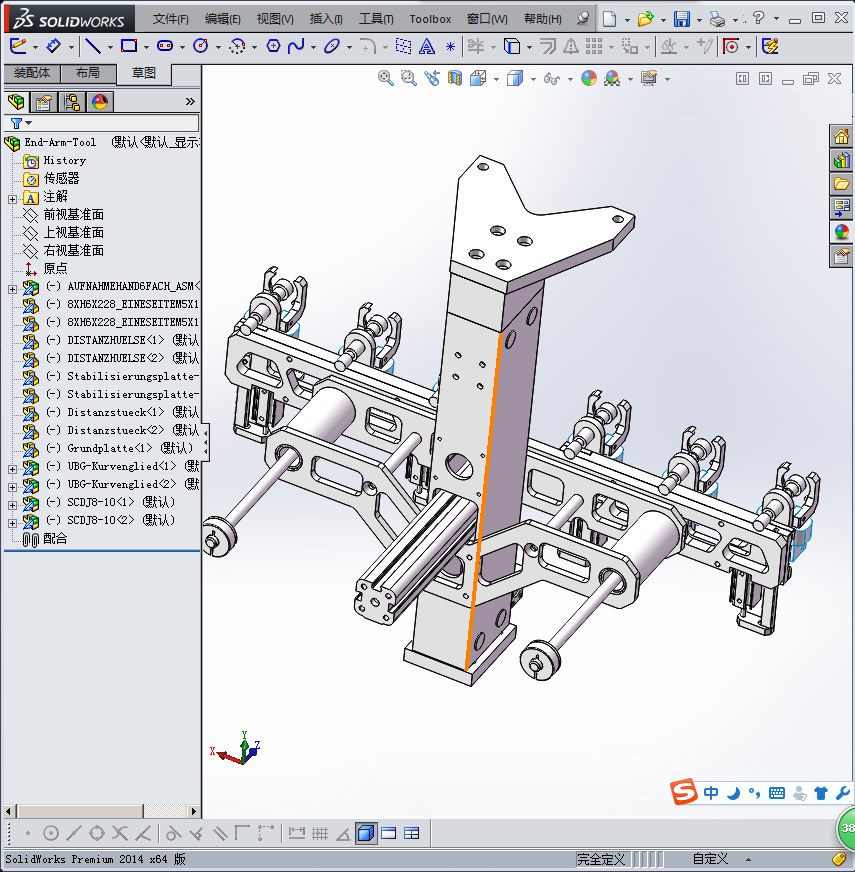This screenshot has width=855, height=872.
Task: Click the Save button
Action: [681, 19]
